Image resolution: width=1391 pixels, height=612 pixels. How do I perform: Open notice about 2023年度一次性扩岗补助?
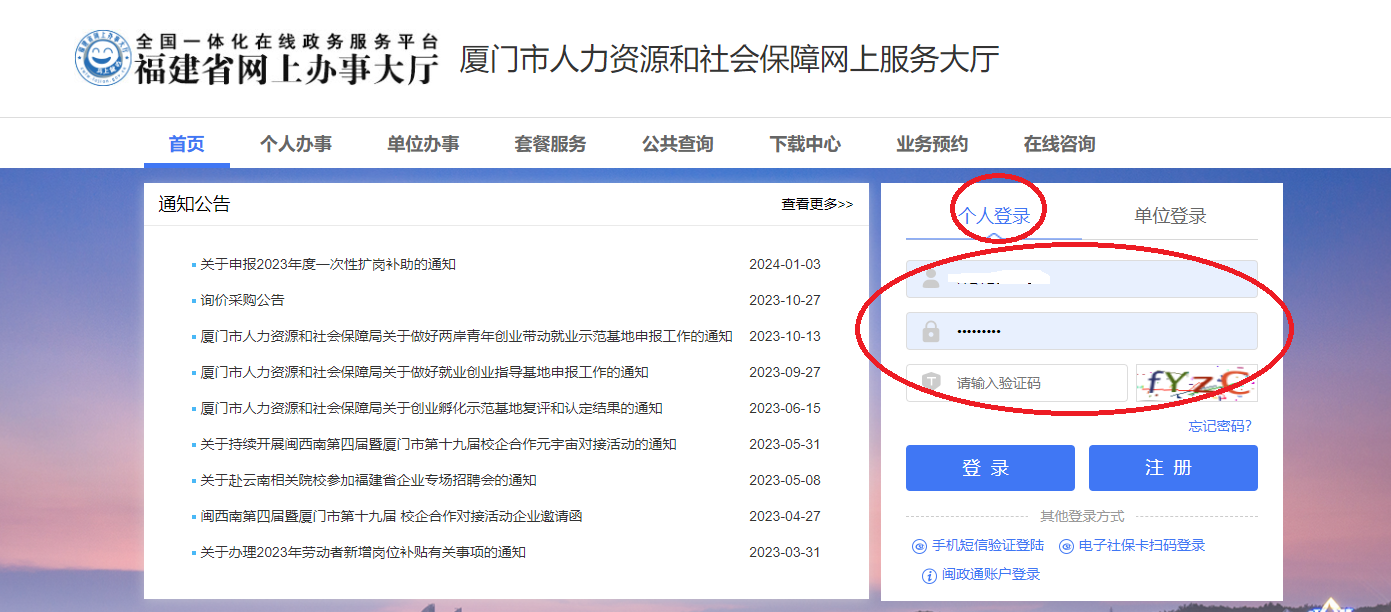pos(328,264)
